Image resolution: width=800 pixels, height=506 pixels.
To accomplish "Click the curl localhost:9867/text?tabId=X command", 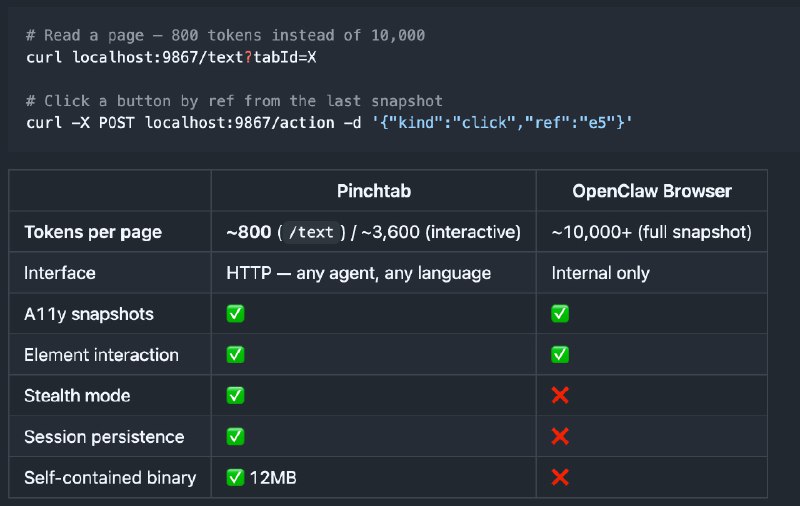I will 171,57.
